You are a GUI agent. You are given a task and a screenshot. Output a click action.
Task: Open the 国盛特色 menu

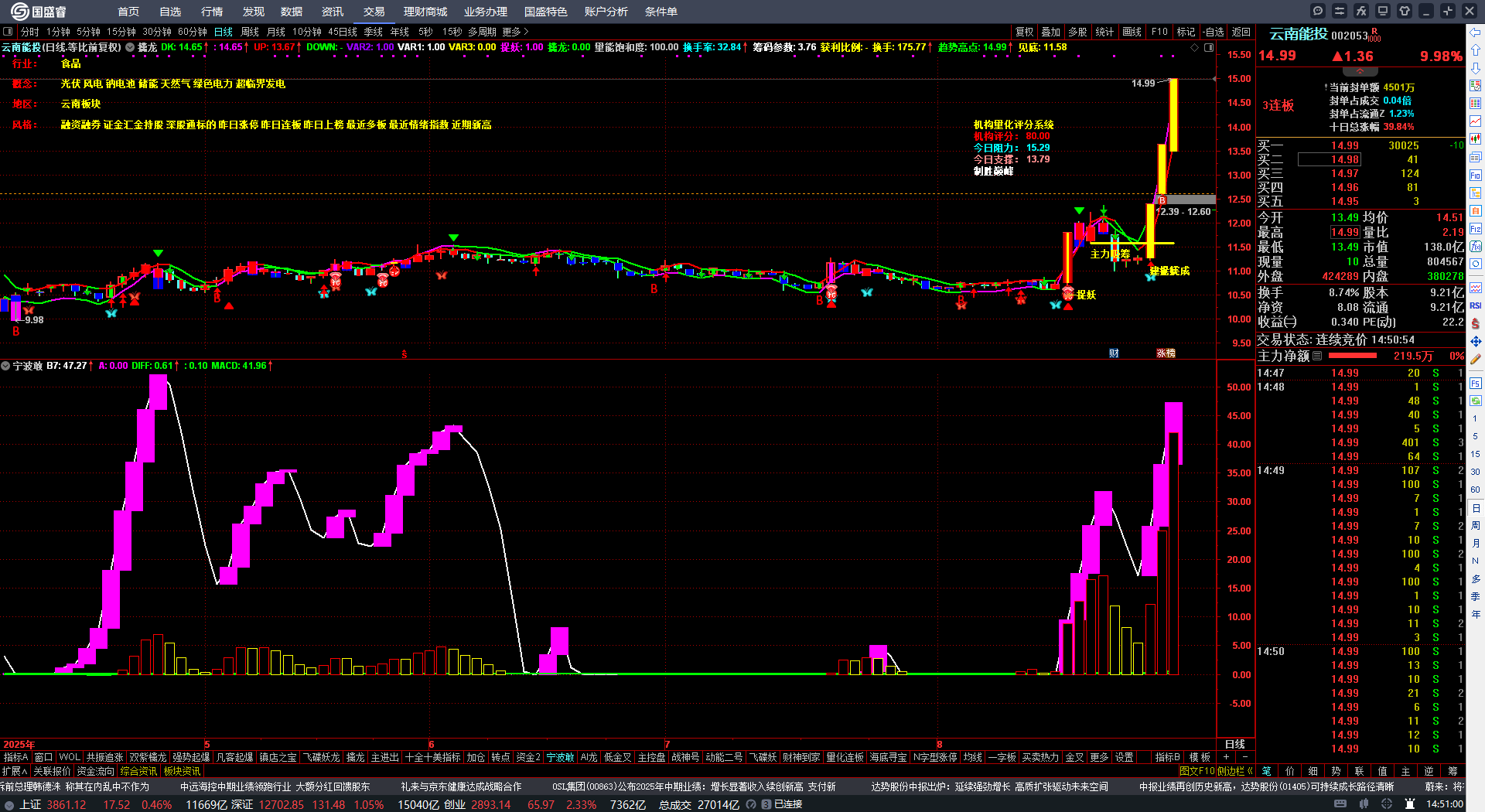coord(546,12)
